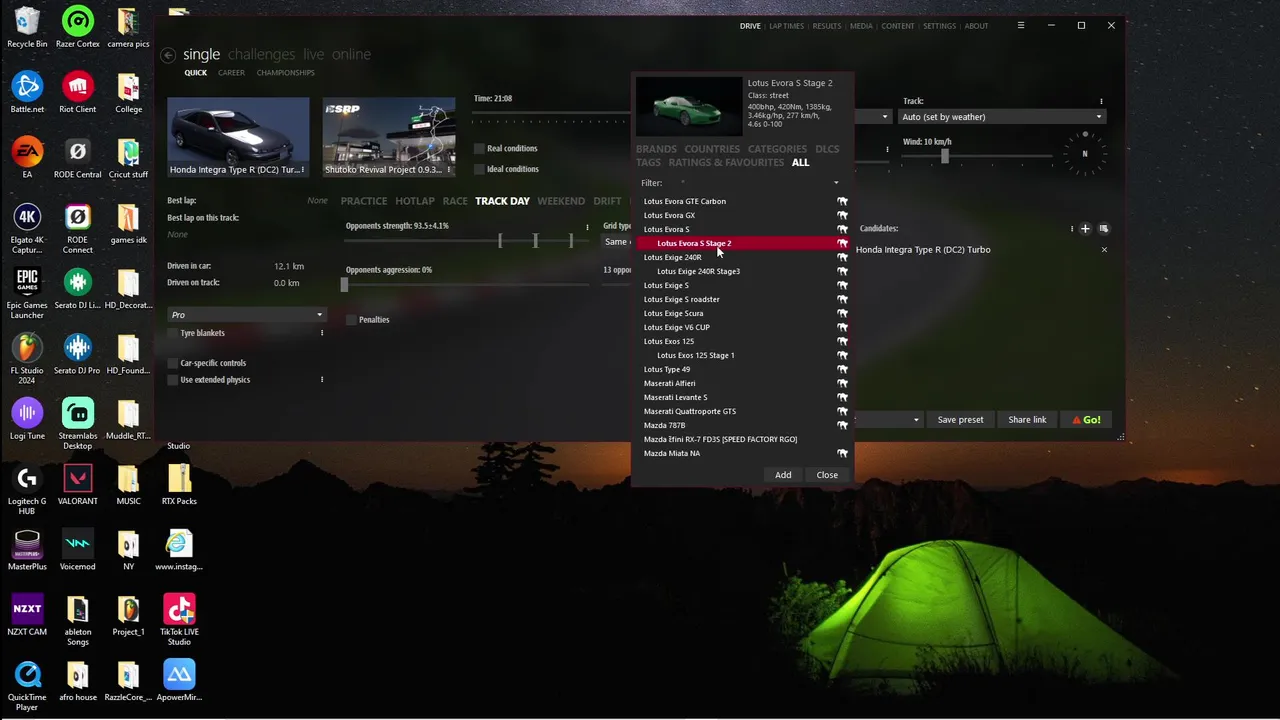Open Razer Cortex desktop icon
This screenshot has height=720, width=1280.
pos(78,27)
